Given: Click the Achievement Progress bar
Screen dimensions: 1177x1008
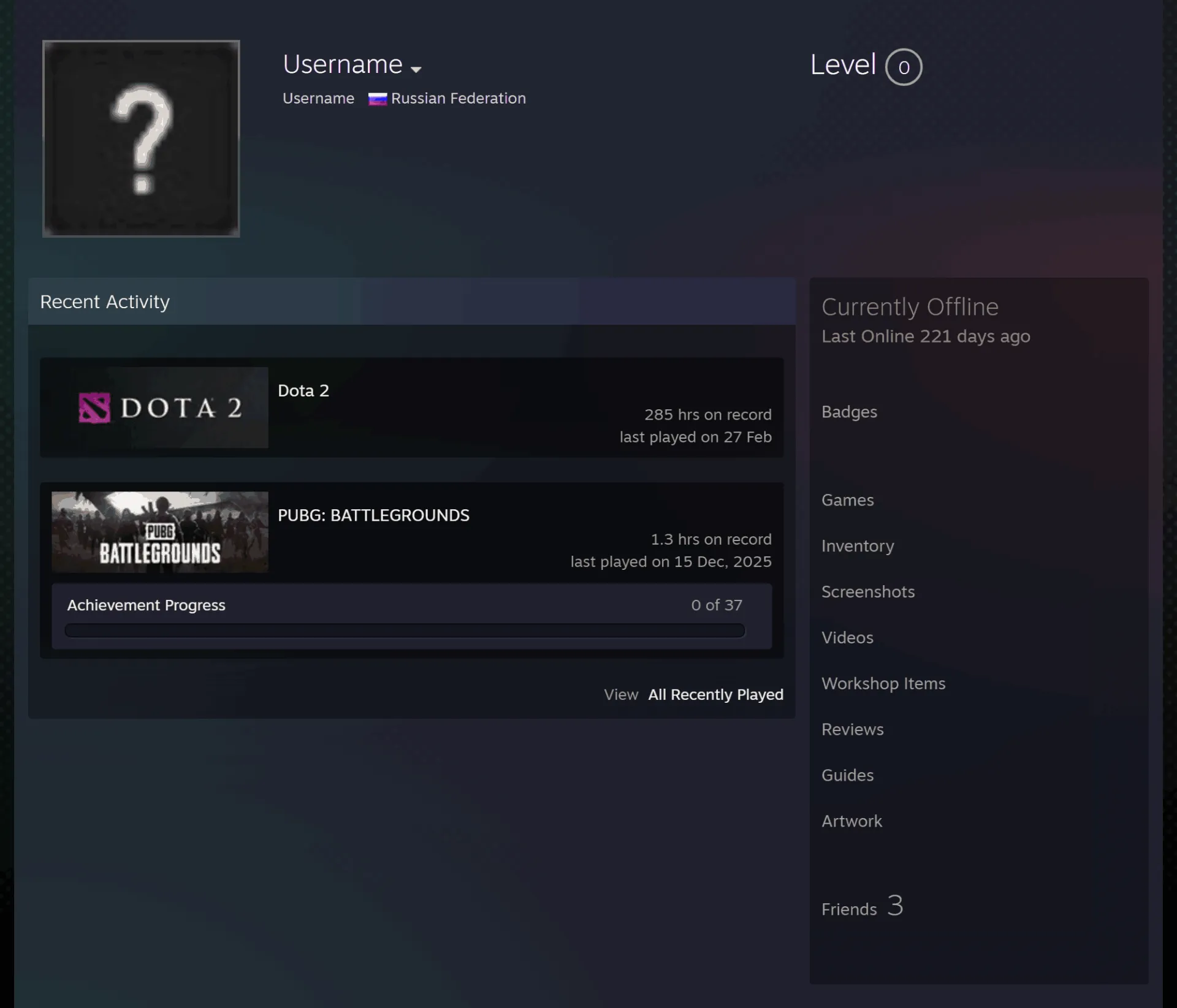Looking at the screenshot, I should 405,631.
